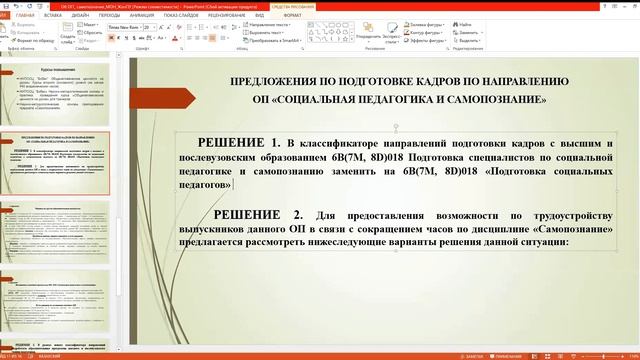Open columns options

tap(224, 38)
